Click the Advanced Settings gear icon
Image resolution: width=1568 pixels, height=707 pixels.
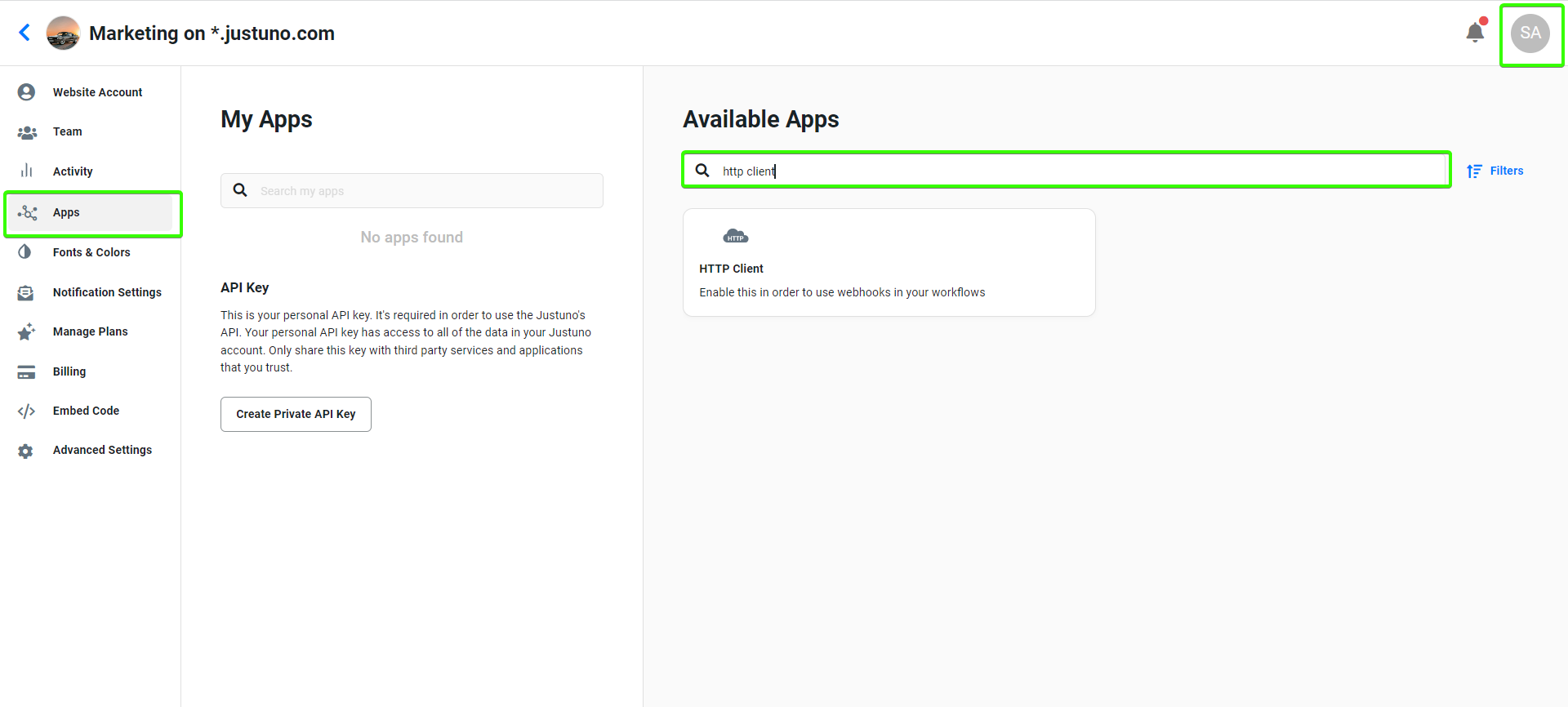(26, 451)
